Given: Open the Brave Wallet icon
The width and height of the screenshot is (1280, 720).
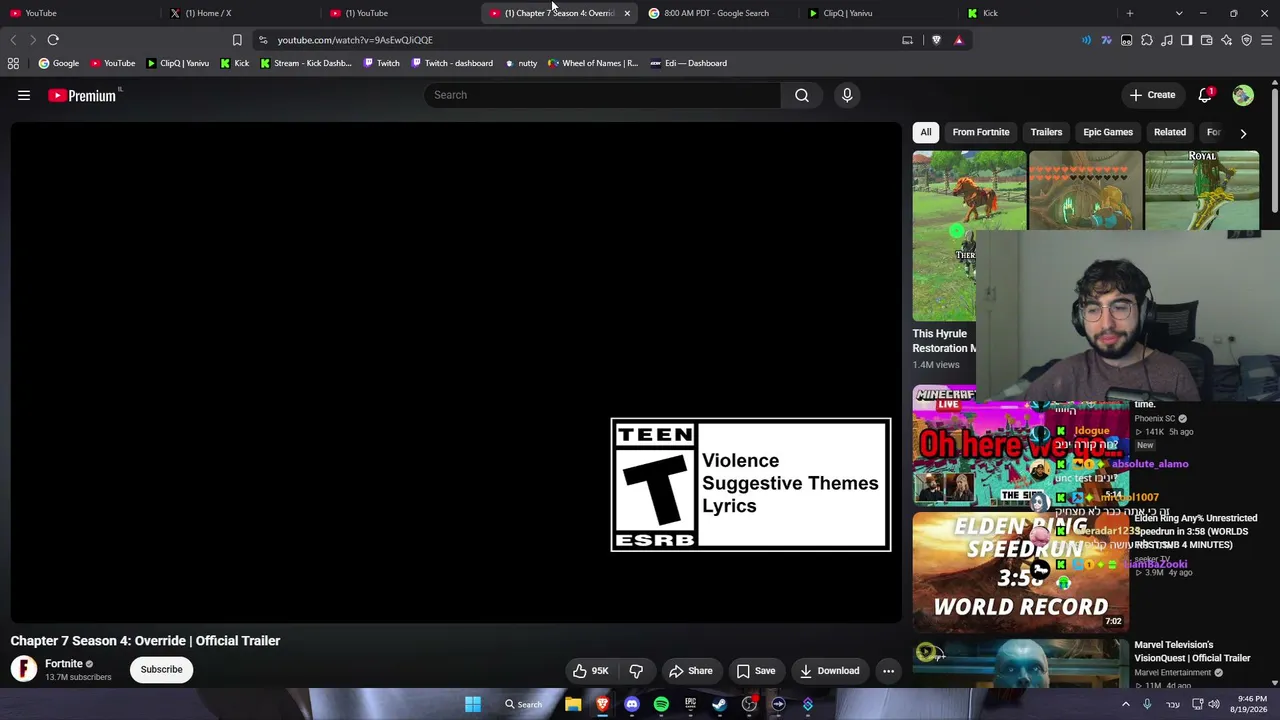Looking at the screenshot, I should coord(1207,40).
